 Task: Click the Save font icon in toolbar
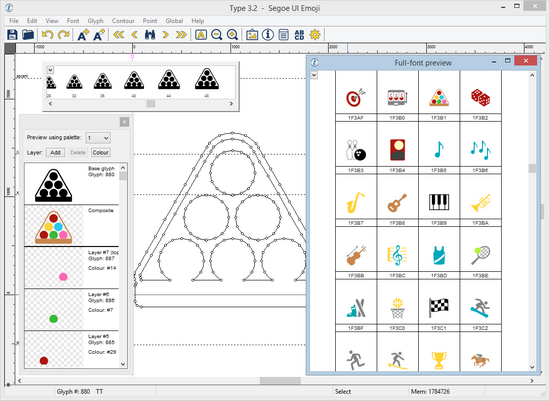12,35
